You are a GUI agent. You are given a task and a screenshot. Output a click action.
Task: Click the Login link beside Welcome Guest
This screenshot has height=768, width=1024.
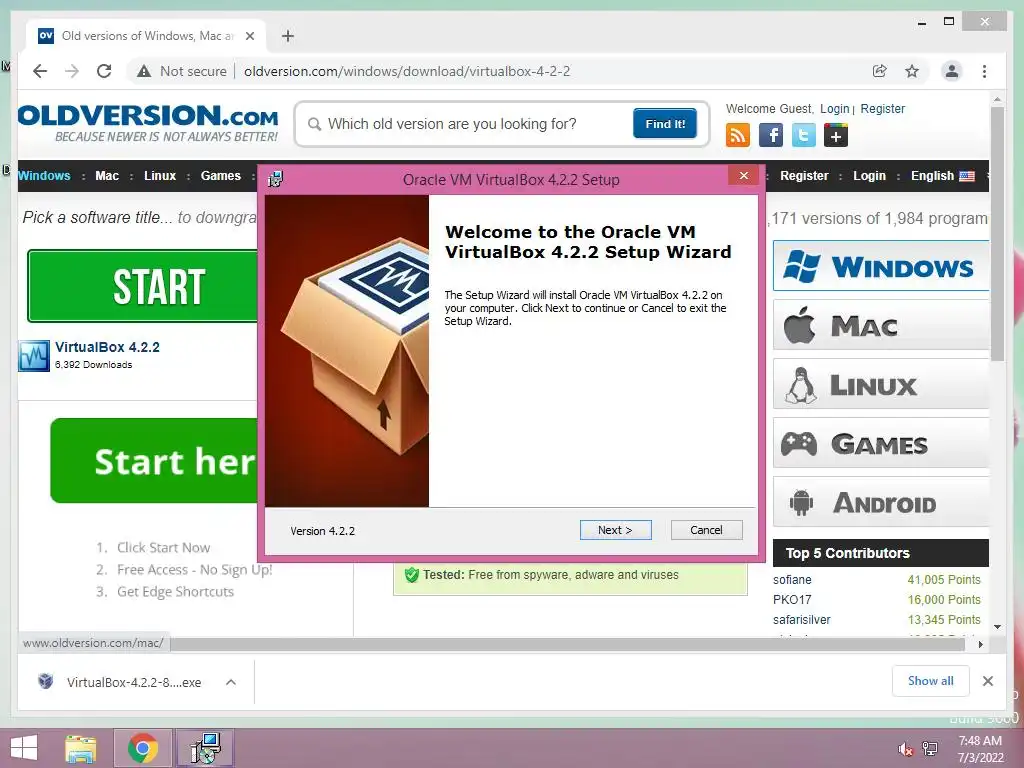click(x=835, y=108)
